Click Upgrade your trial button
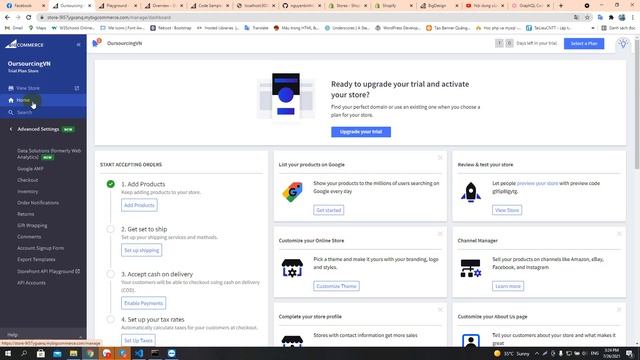The image size is (640, 360). click(361, 132)
